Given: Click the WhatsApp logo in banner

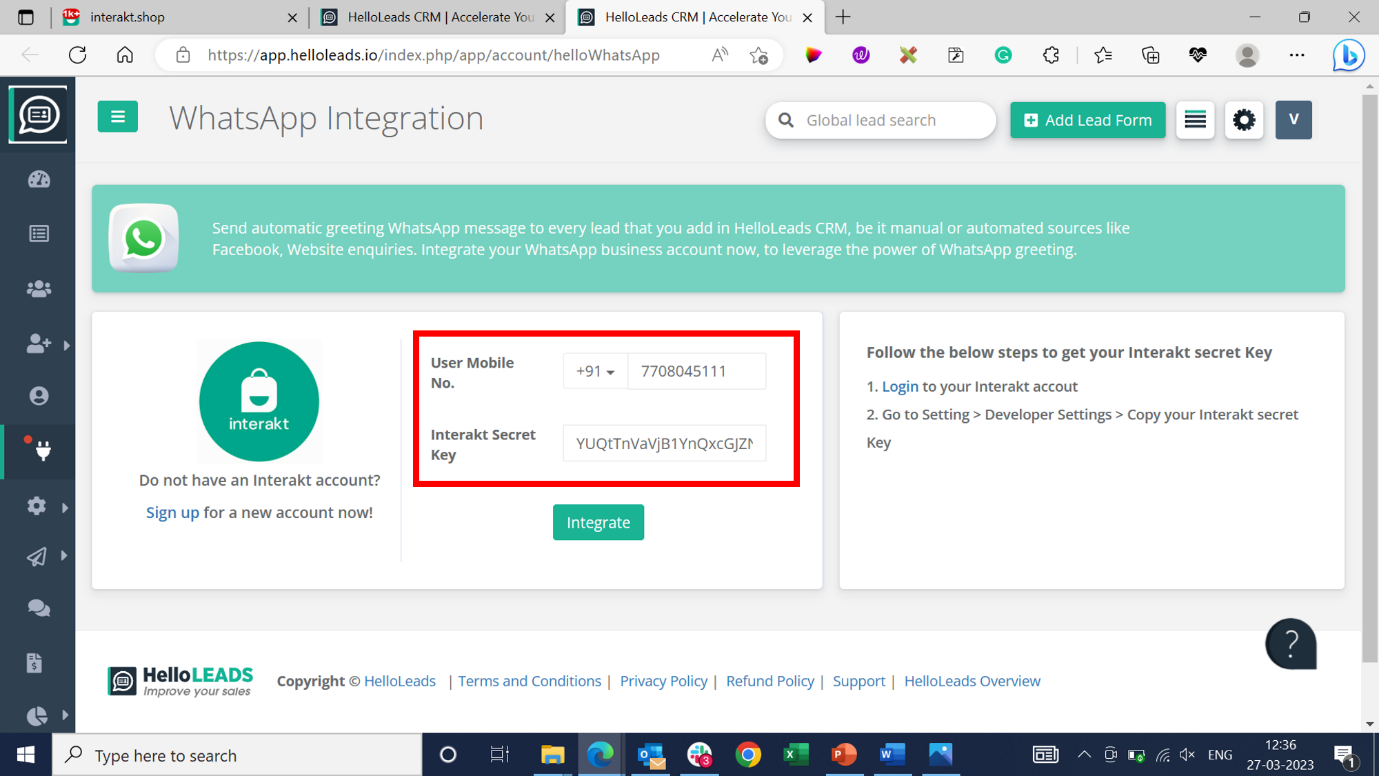Looking at the screenshot, I should 144,238.
